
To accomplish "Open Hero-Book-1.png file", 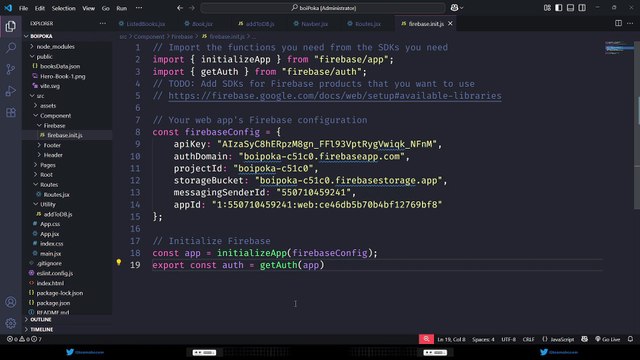I will pyautogui.click(x=62, y=76).
